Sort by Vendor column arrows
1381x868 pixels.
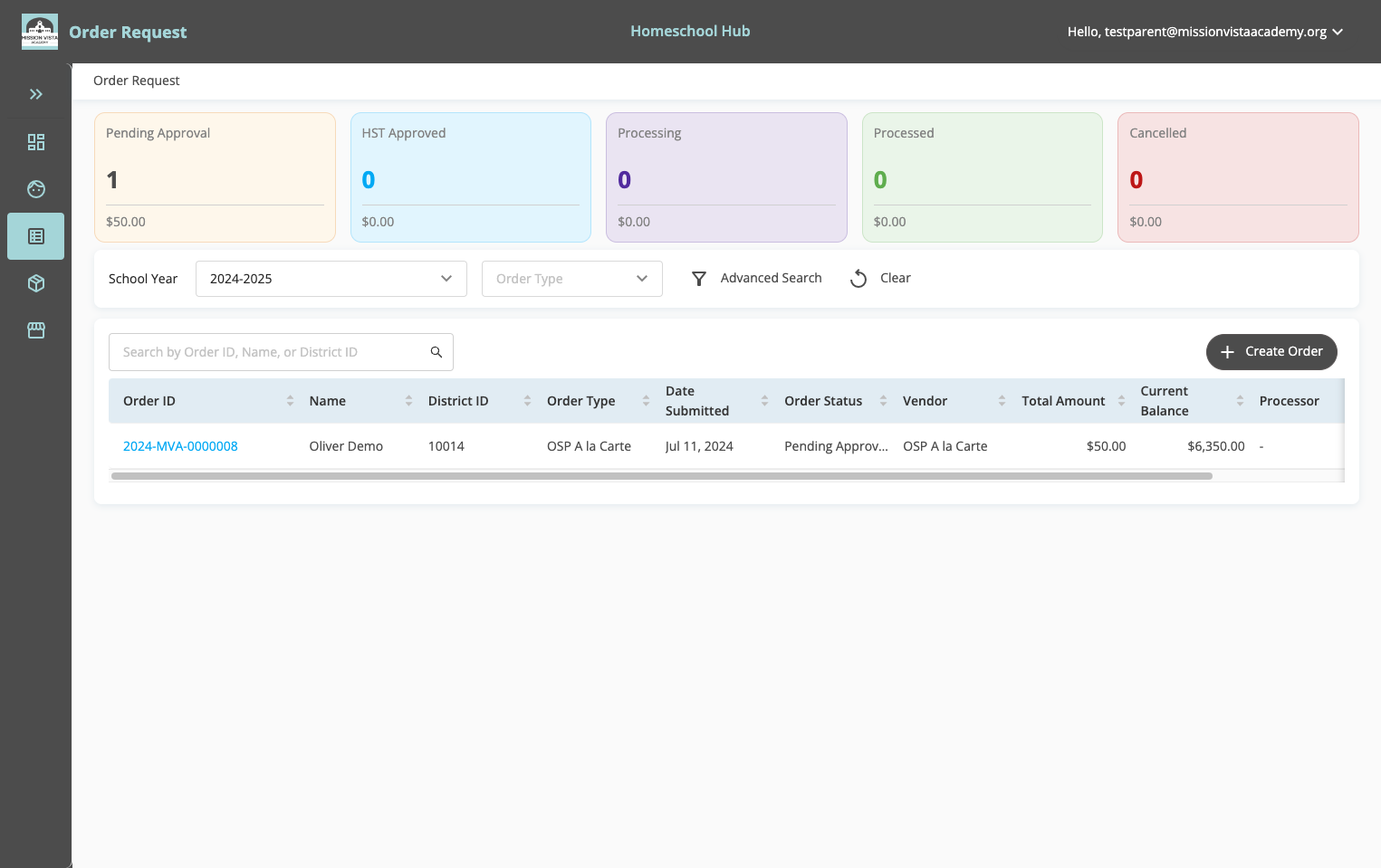coord(1002,401)
